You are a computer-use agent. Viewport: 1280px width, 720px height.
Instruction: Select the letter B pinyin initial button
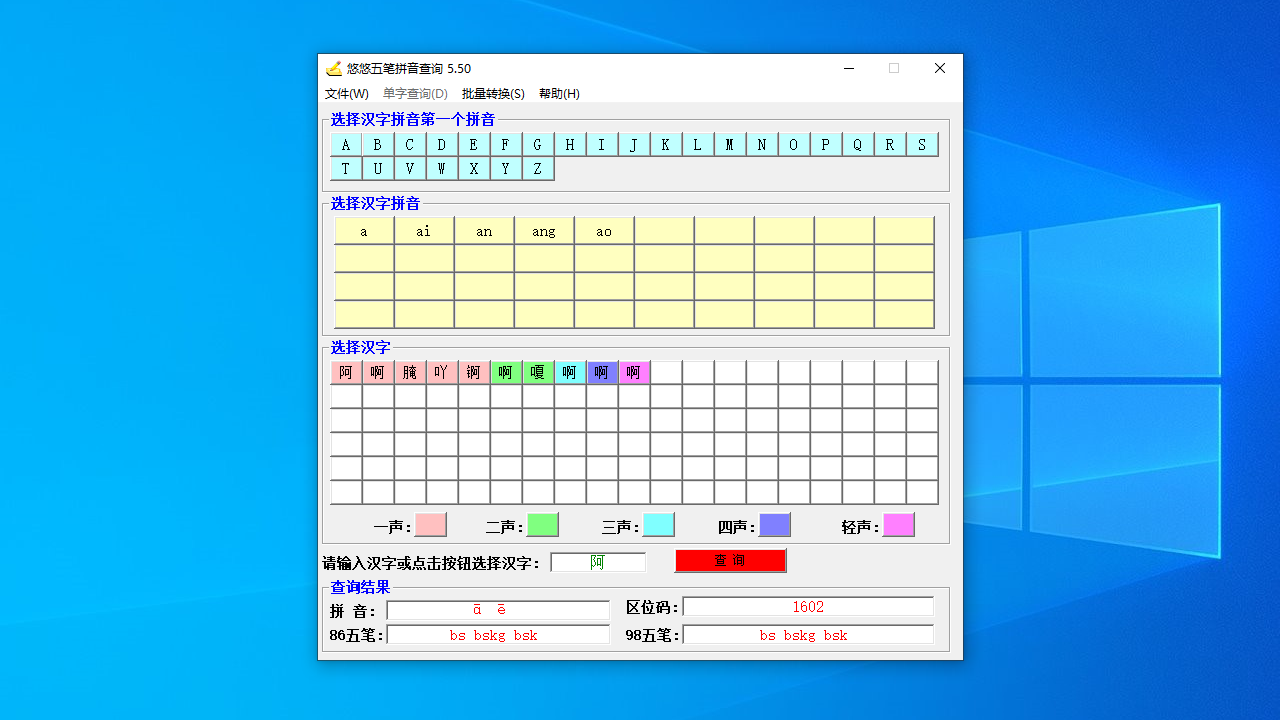[377, 144]
